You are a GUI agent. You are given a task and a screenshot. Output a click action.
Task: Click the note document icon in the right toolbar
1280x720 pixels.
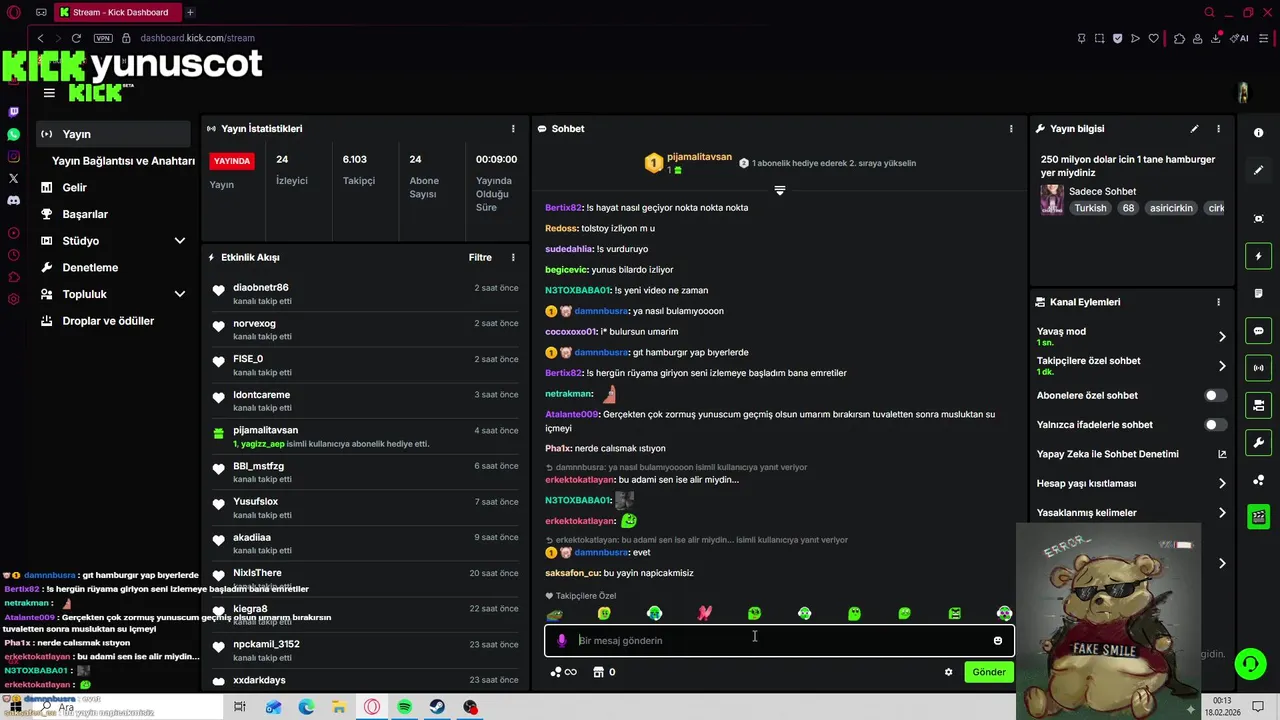pyautogui.click(x=1259, y=293)
